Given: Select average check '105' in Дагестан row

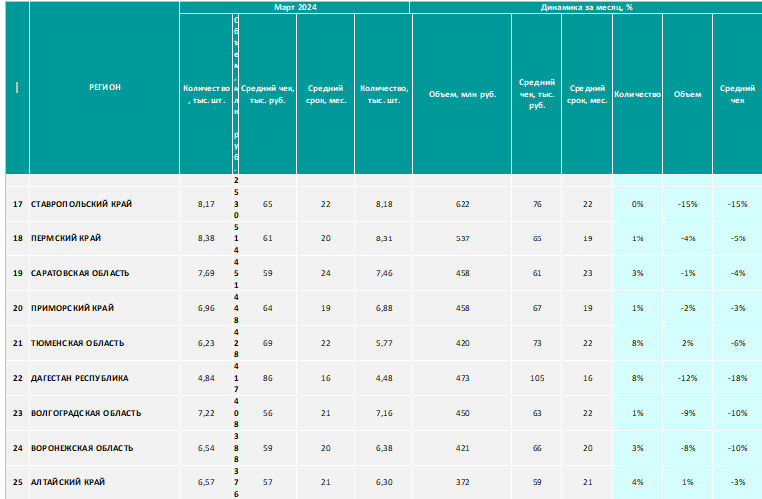Looking at the screenshot, I should tap(537, 378).
